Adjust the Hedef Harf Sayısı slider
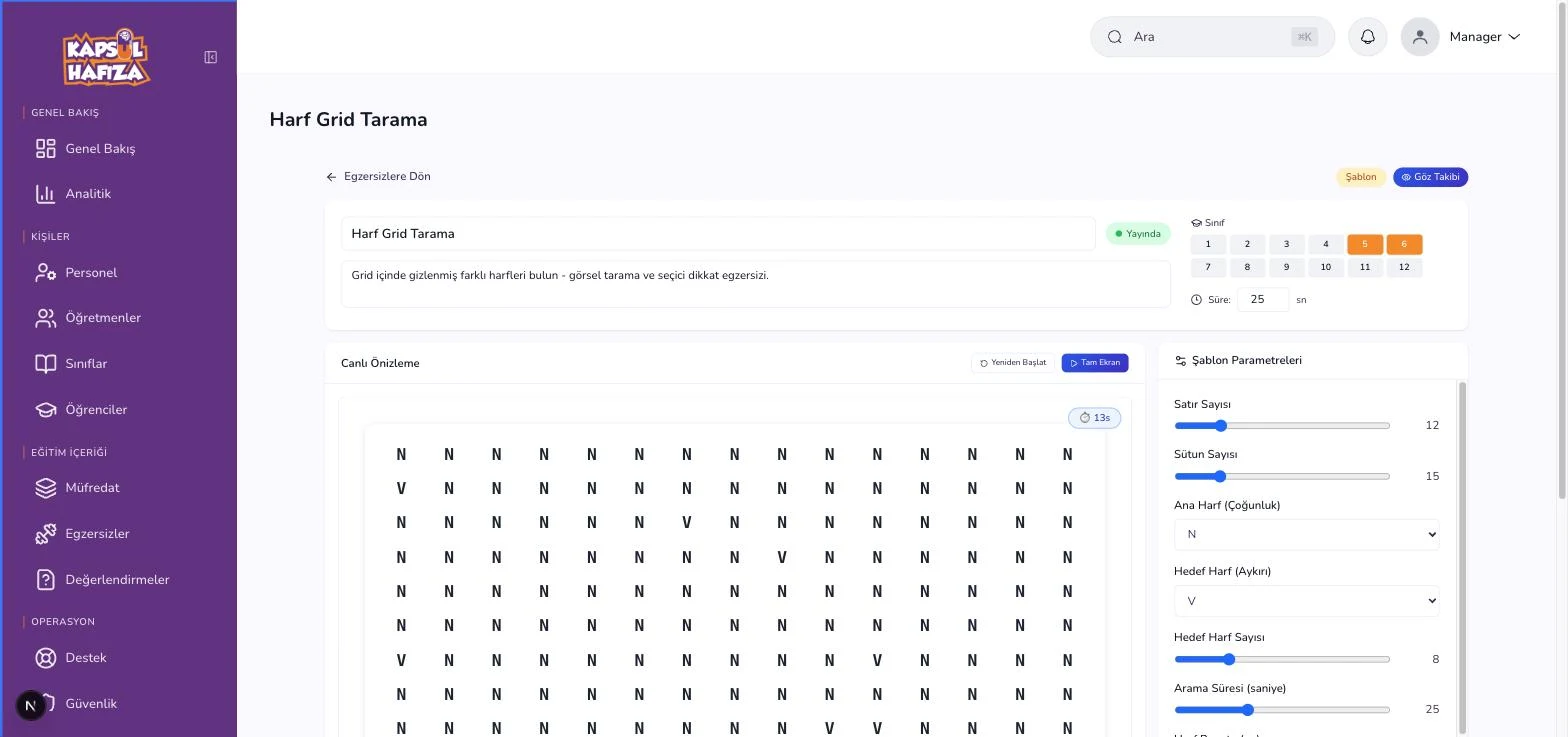Viewport: 1568px width, 737px height. (1282, 659)
